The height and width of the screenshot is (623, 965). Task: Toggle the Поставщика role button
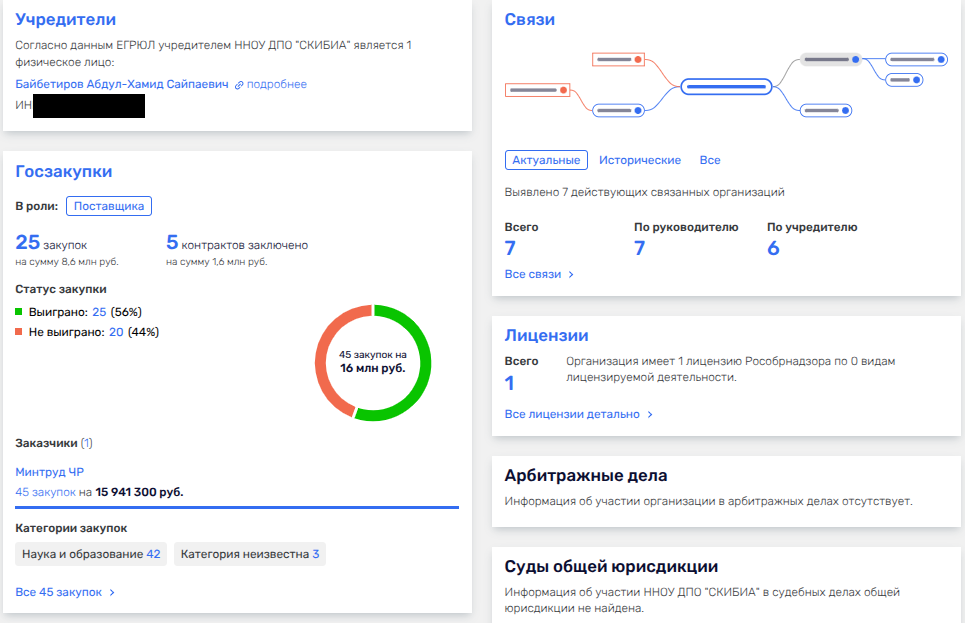[x=109, y=206]
